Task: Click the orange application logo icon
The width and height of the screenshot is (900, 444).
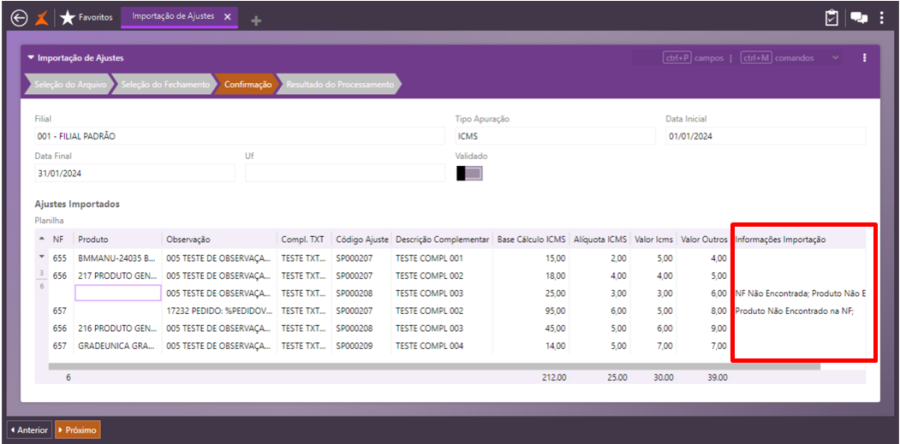Action: click(42, 17)
